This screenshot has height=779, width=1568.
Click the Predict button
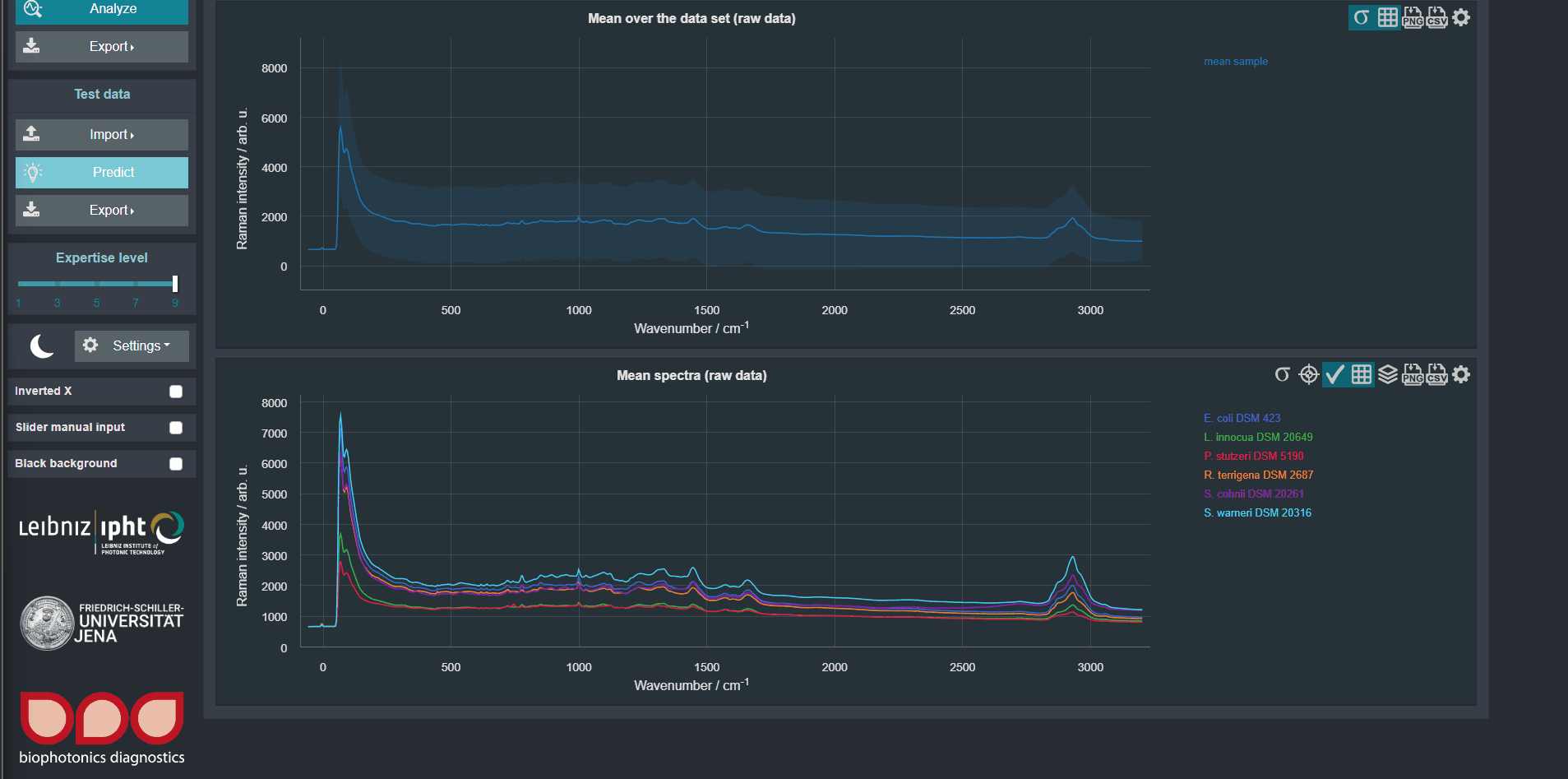pos(102,173)
